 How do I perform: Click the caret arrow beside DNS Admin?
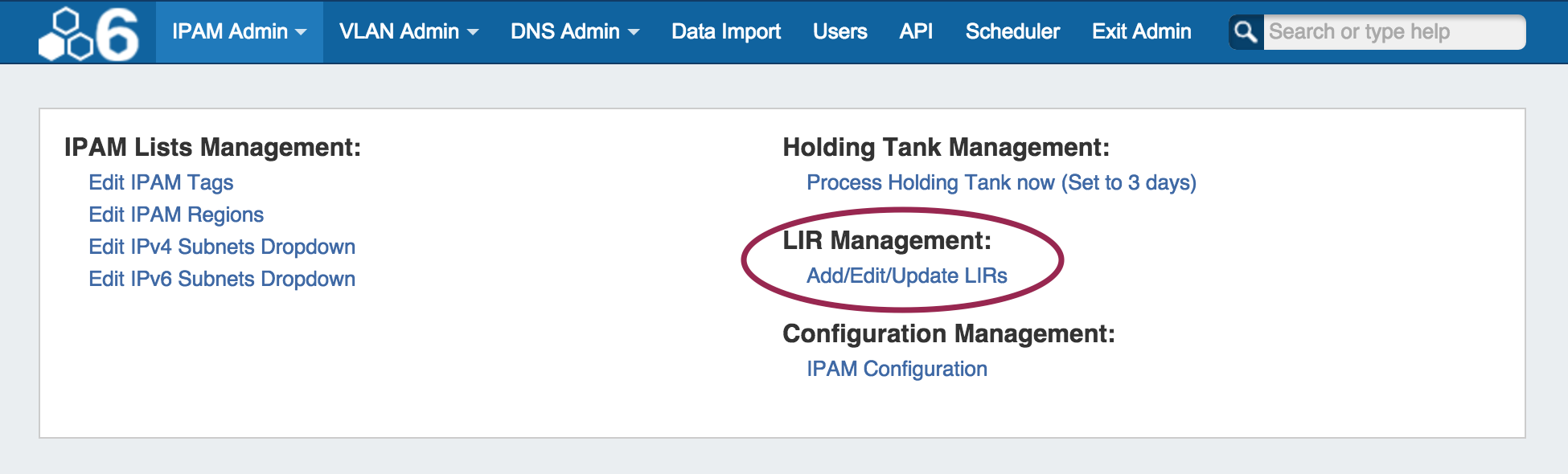(634, 32)
